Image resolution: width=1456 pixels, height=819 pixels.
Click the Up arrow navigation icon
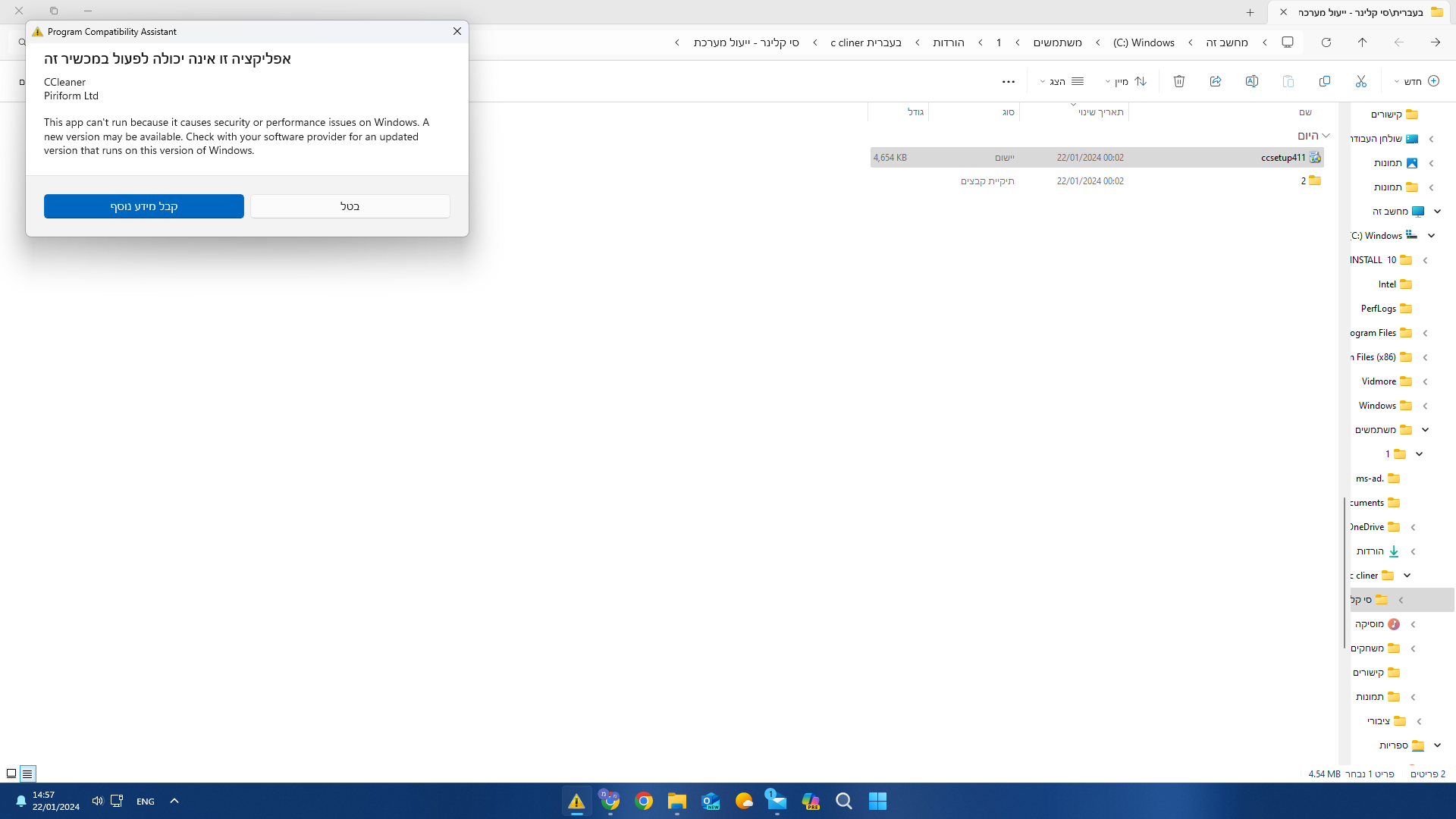(x=1362, y=42)
